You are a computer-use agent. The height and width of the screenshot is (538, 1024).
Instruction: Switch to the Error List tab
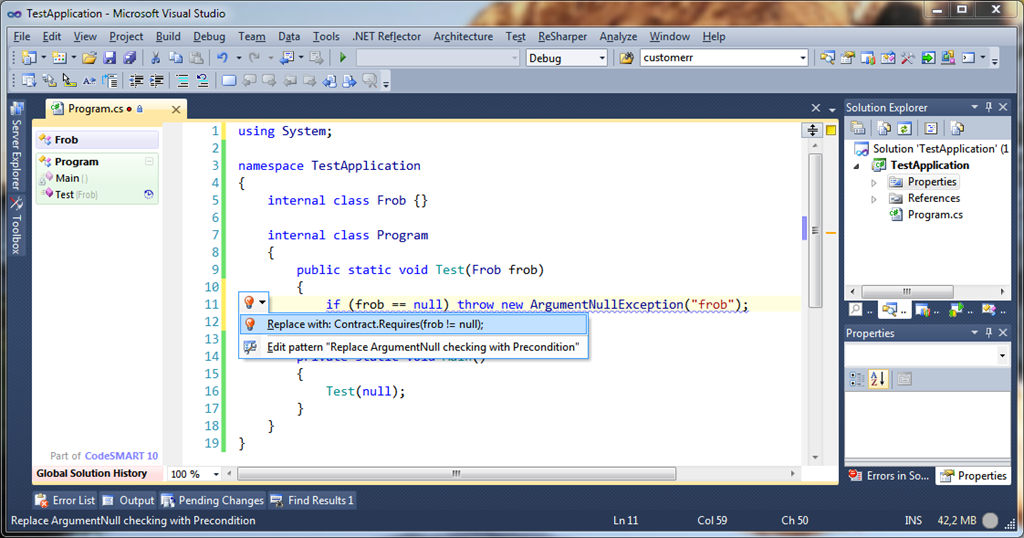click(65, 500)
